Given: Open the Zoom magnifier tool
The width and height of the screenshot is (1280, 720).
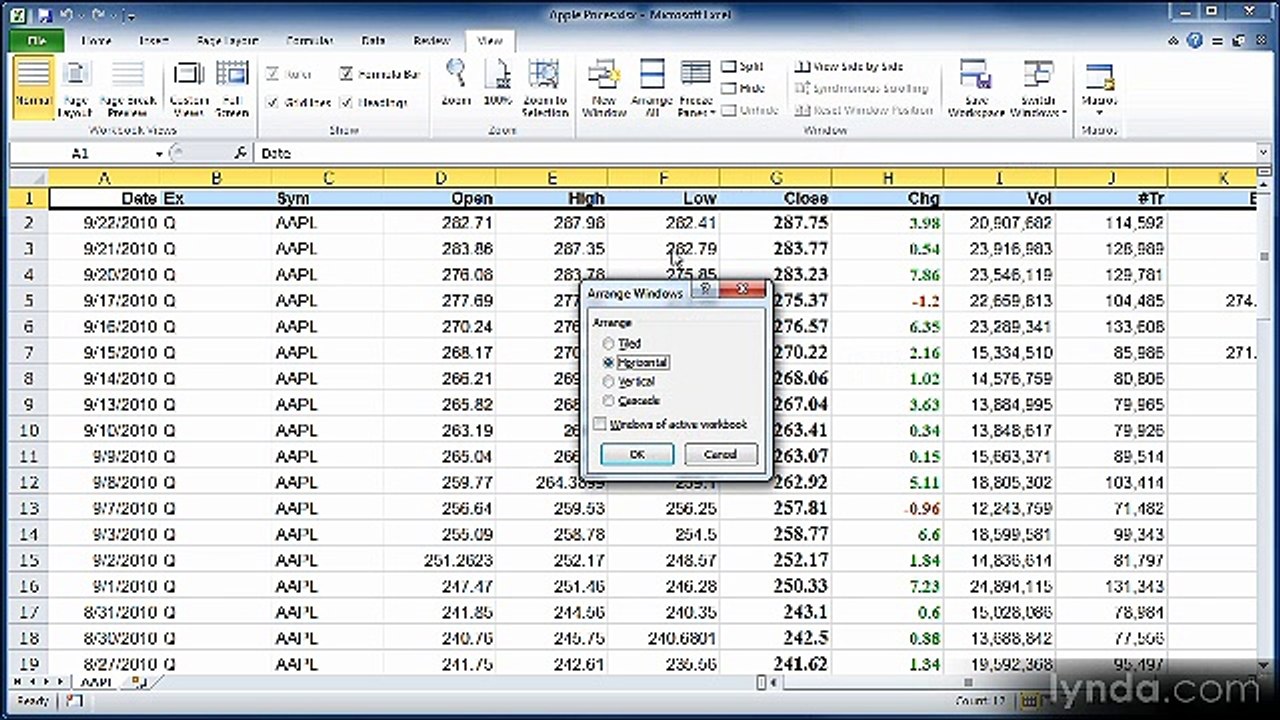Looking at the screenshot, I should [456, 83].
